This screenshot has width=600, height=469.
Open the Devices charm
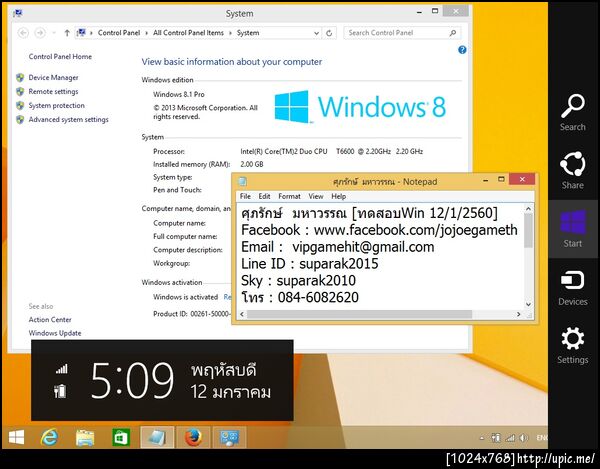point(572,287)
